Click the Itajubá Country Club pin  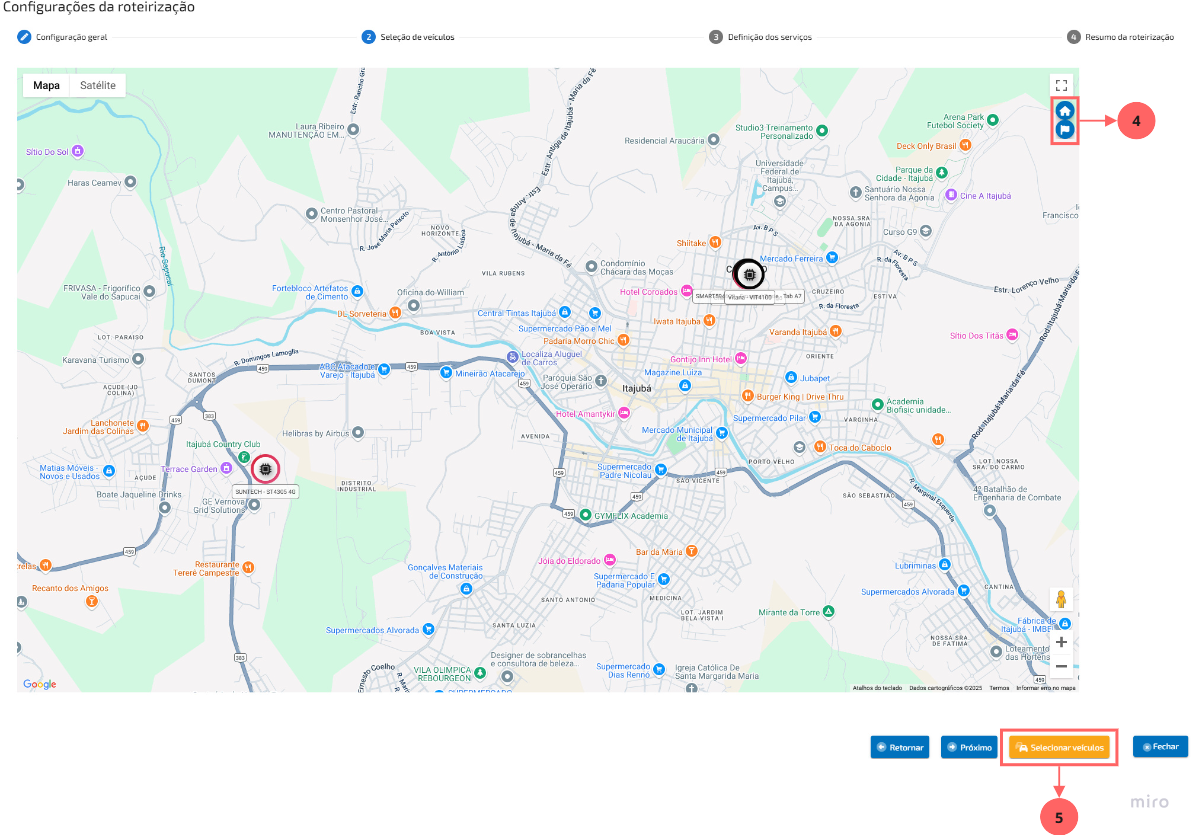point(243,457)
